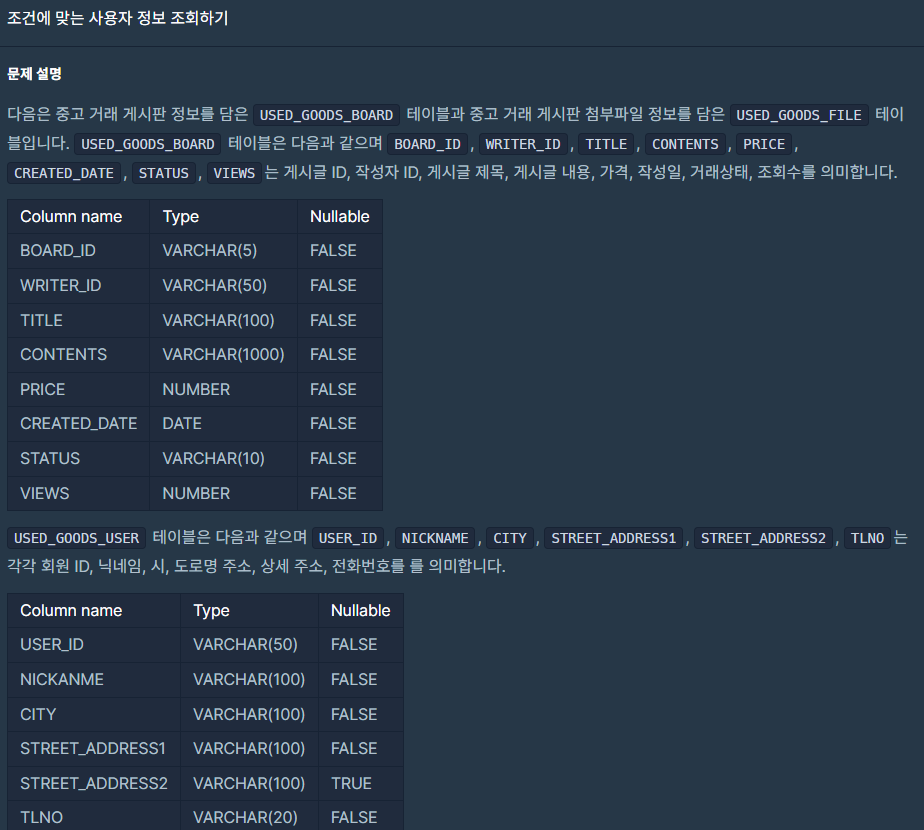Click the VARCHAR(1000) type cell
This screenshot has width=924, height=830.
click(223, 355)
